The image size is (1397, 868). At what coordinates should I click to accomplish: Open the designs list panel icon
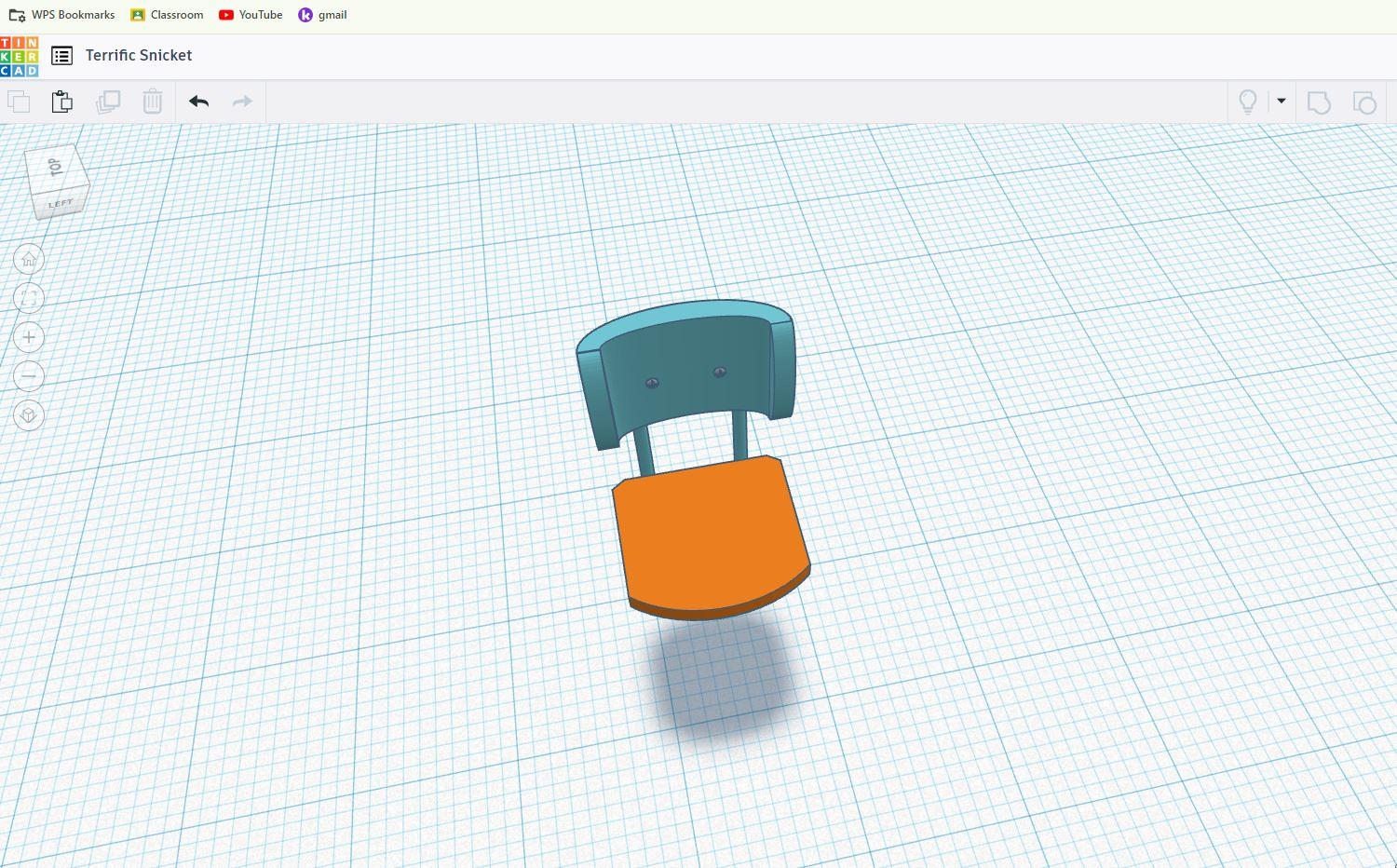pos(61,56)
